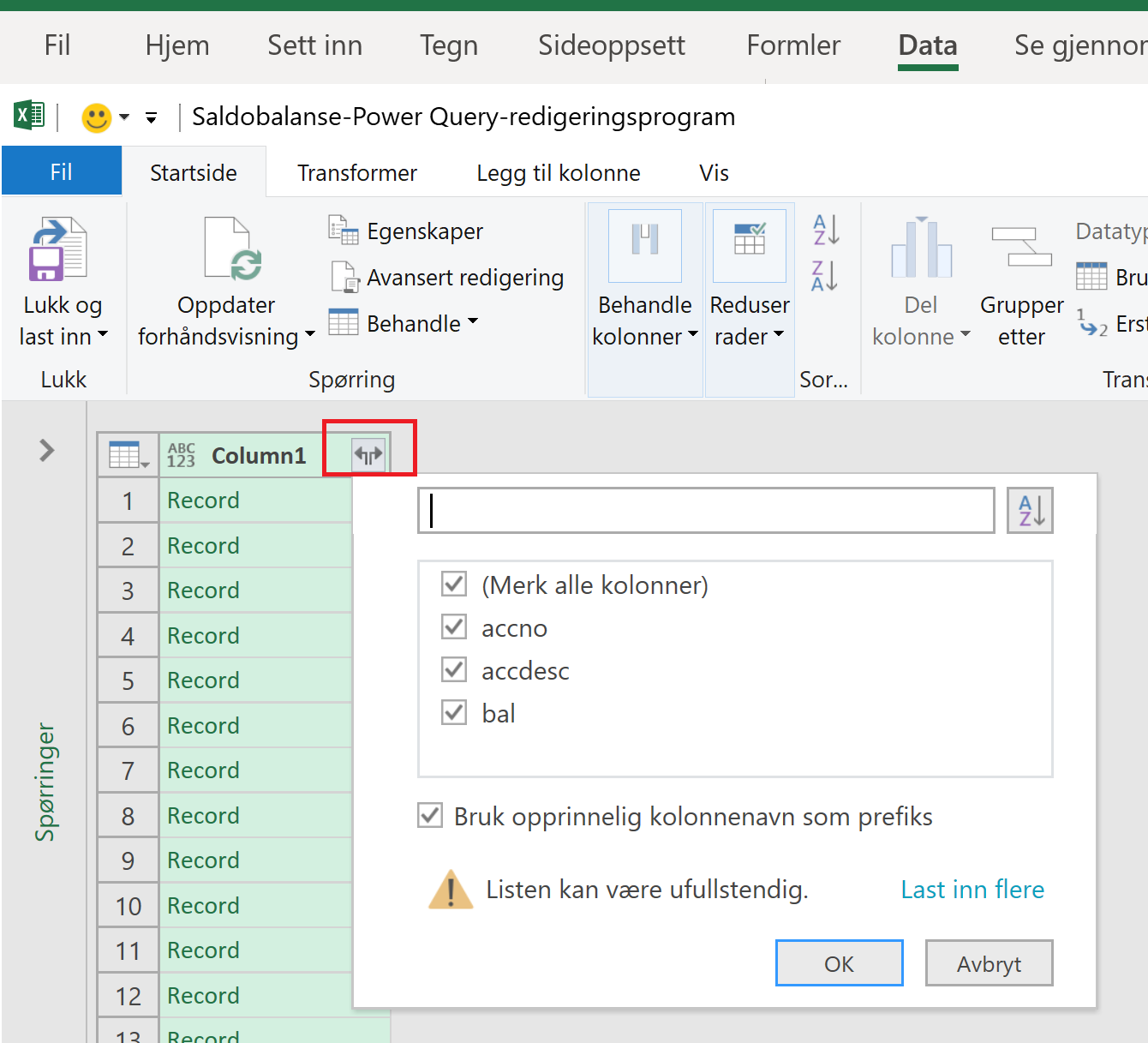1148x1043 pixels.
Task: Select the Column1 header
Action: [x=258, y=455]
